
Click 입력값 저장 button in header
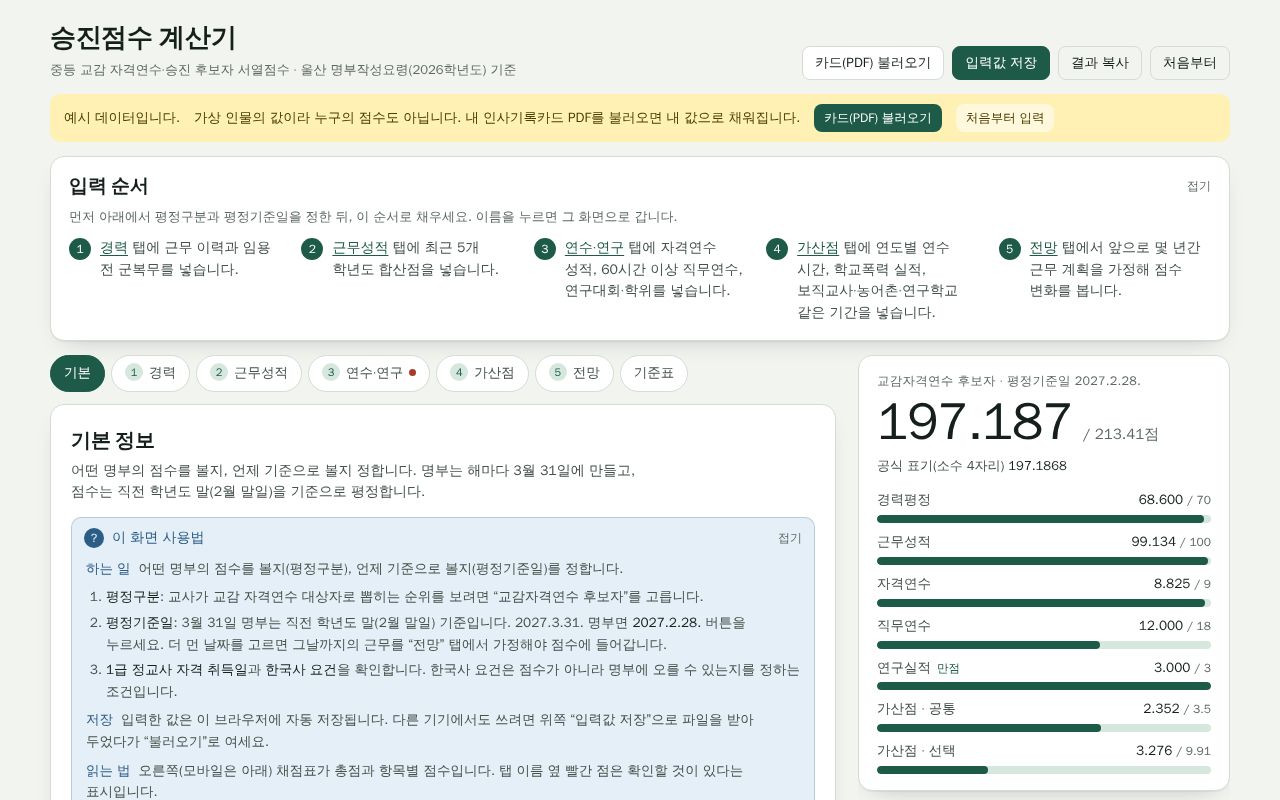coord(1001,63)
